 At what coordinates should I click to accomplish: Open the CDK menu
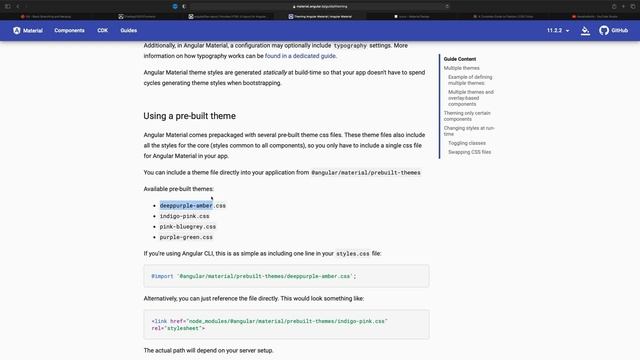102,30
